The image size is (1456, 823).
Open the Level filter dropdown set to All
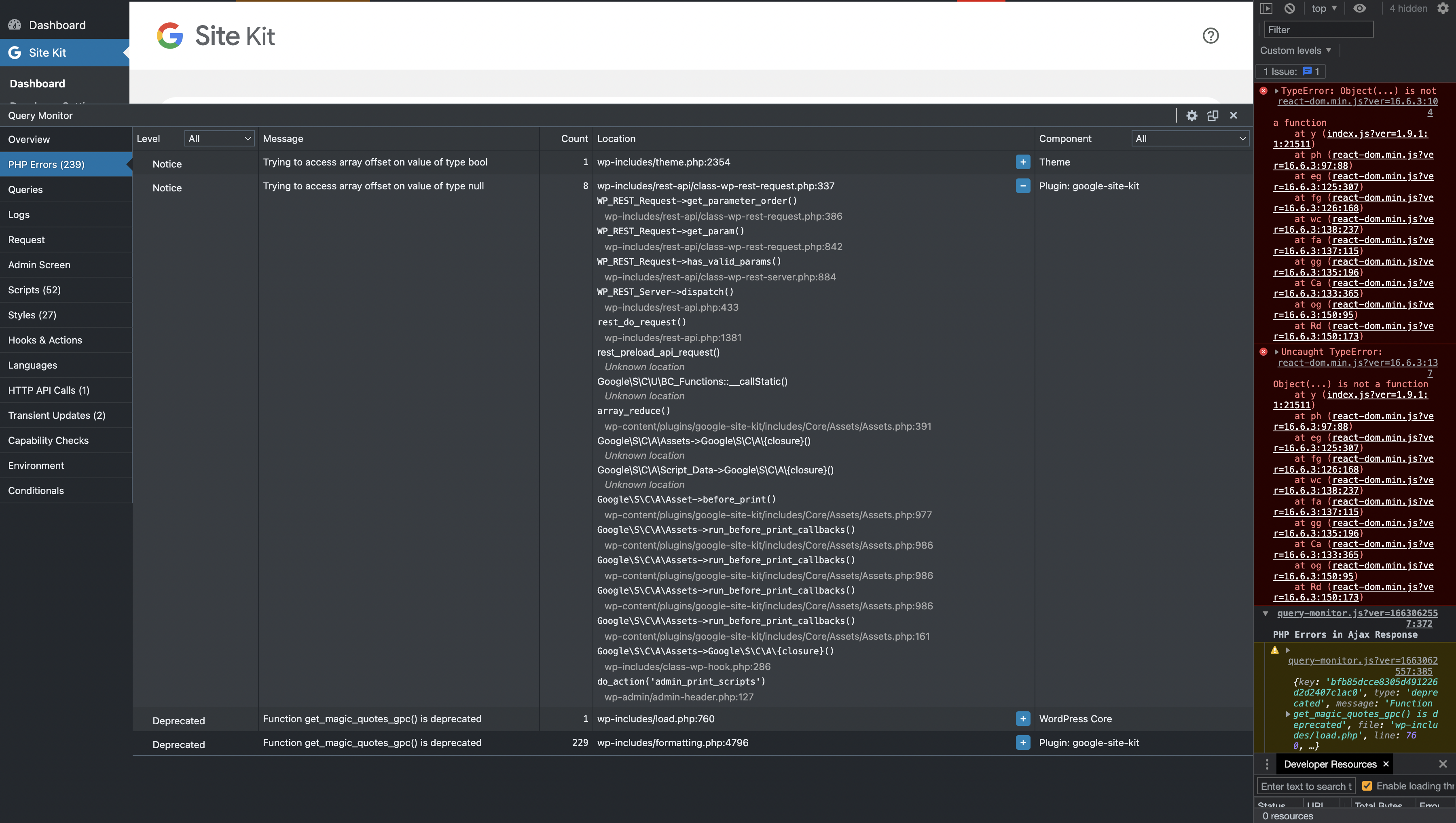[x=219, y=138]
